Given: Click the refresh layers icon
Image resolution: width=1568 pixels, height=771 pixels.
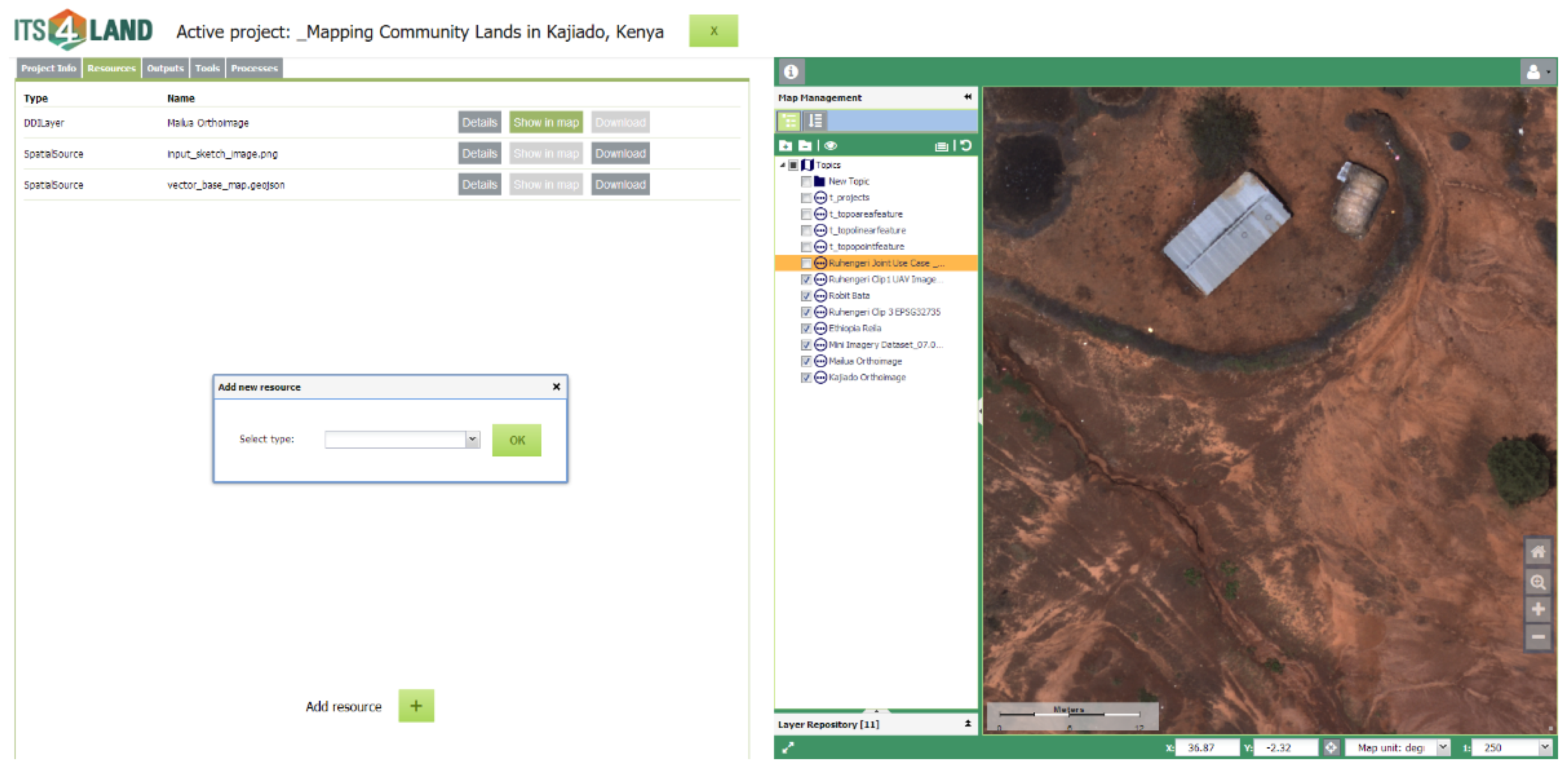Looking at the screenshot, I should 966,145.
